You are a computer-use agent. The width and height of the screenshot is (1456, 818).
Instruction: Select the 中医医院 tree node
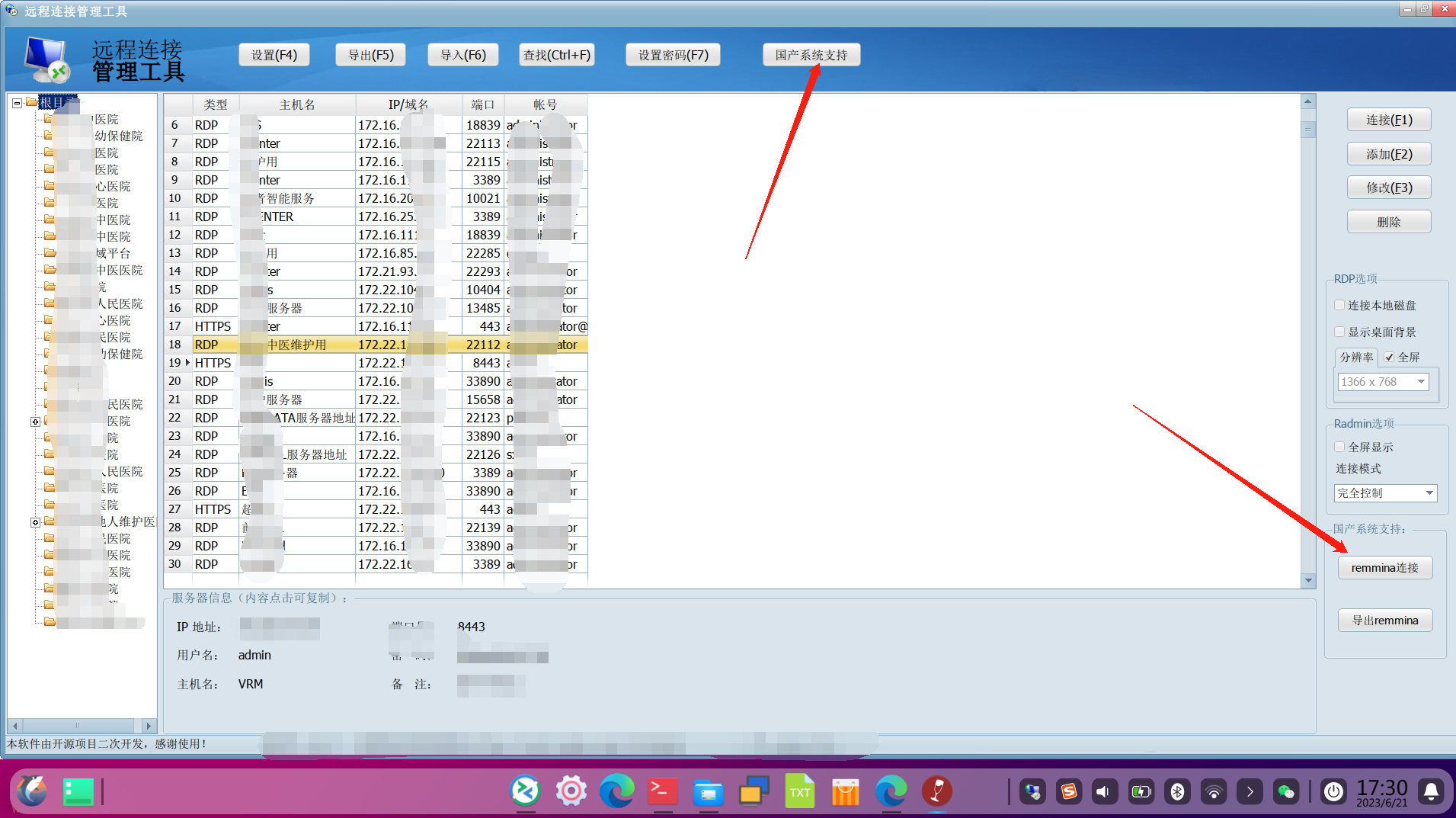pos(119,270)
